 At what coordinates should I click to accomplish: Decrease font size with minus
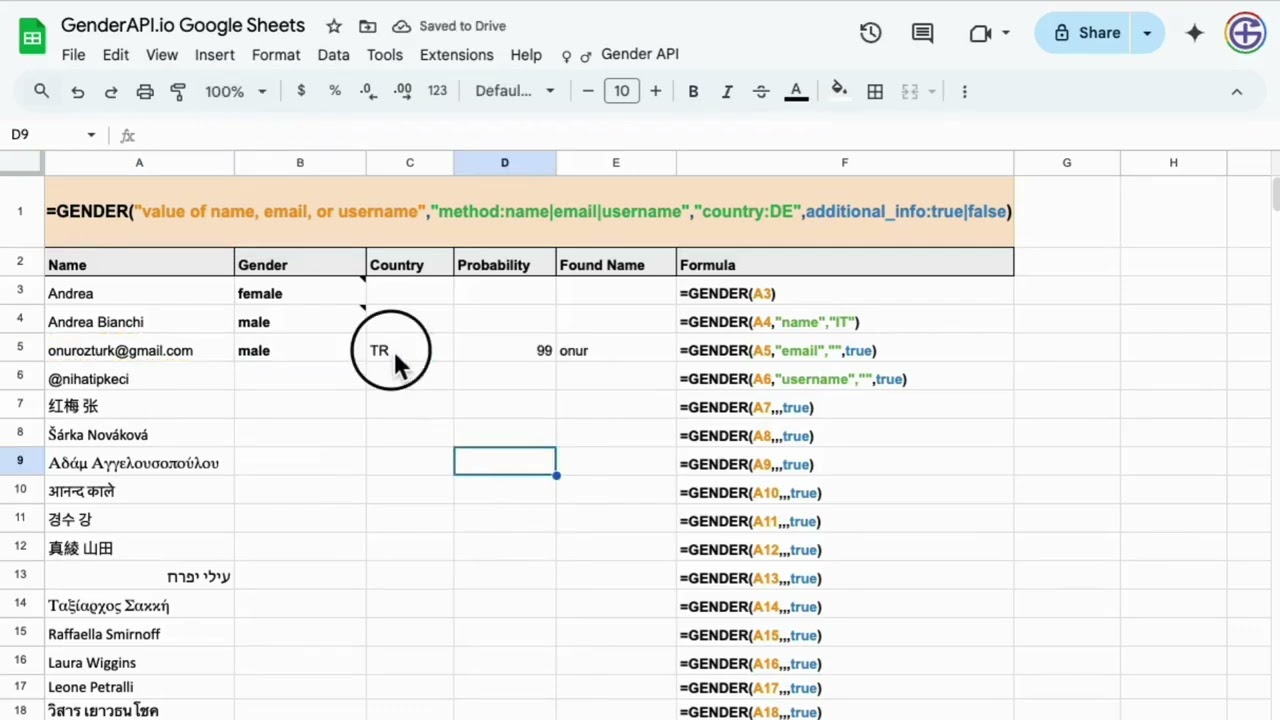coord(588,91)
